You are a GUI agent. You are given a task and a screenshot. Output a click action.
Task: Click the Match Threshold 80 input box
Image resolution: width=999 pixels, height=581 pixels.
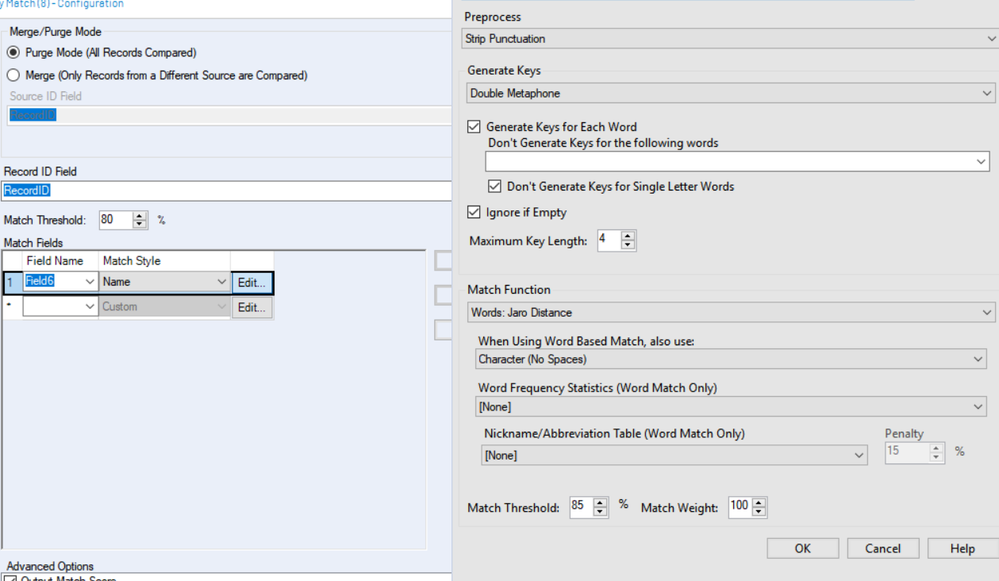tap(116, 220)
